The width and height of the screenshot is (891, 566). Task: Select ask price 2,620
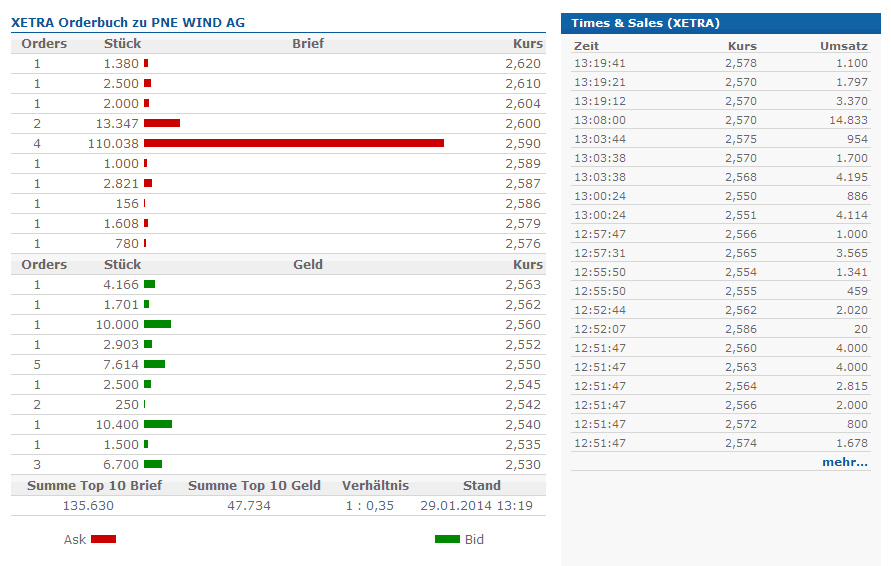[523, 64]
